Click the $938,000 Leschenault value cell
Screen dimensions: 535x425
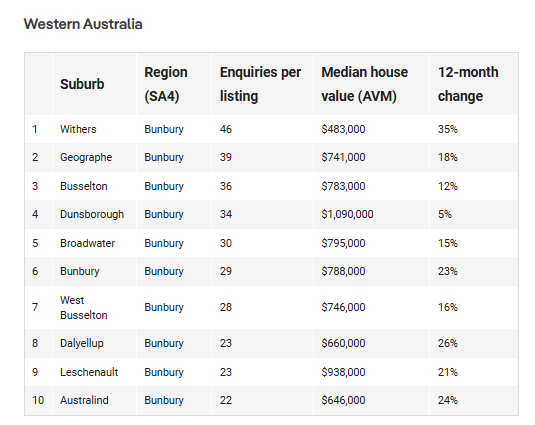(343, 372)
